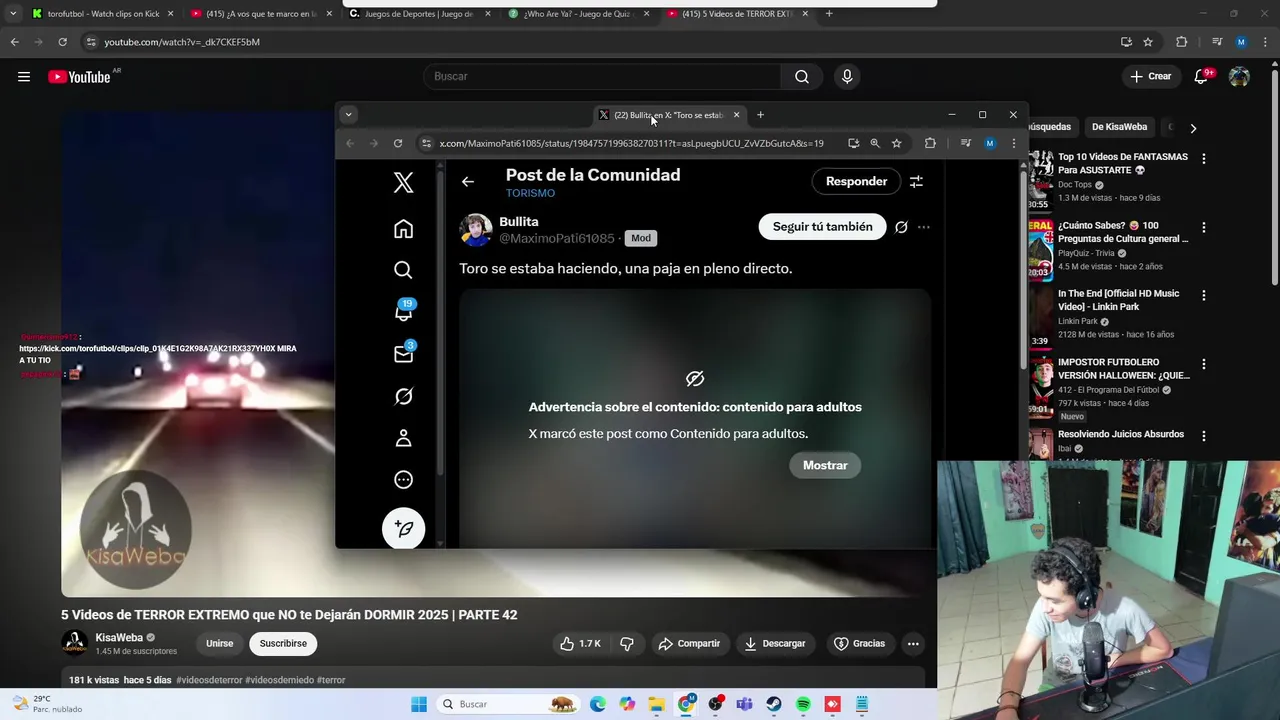Open tab search dropdown in main Chrome window
Screen dimensions: 1280x720
pyautogui.click(x=13, y=14)
